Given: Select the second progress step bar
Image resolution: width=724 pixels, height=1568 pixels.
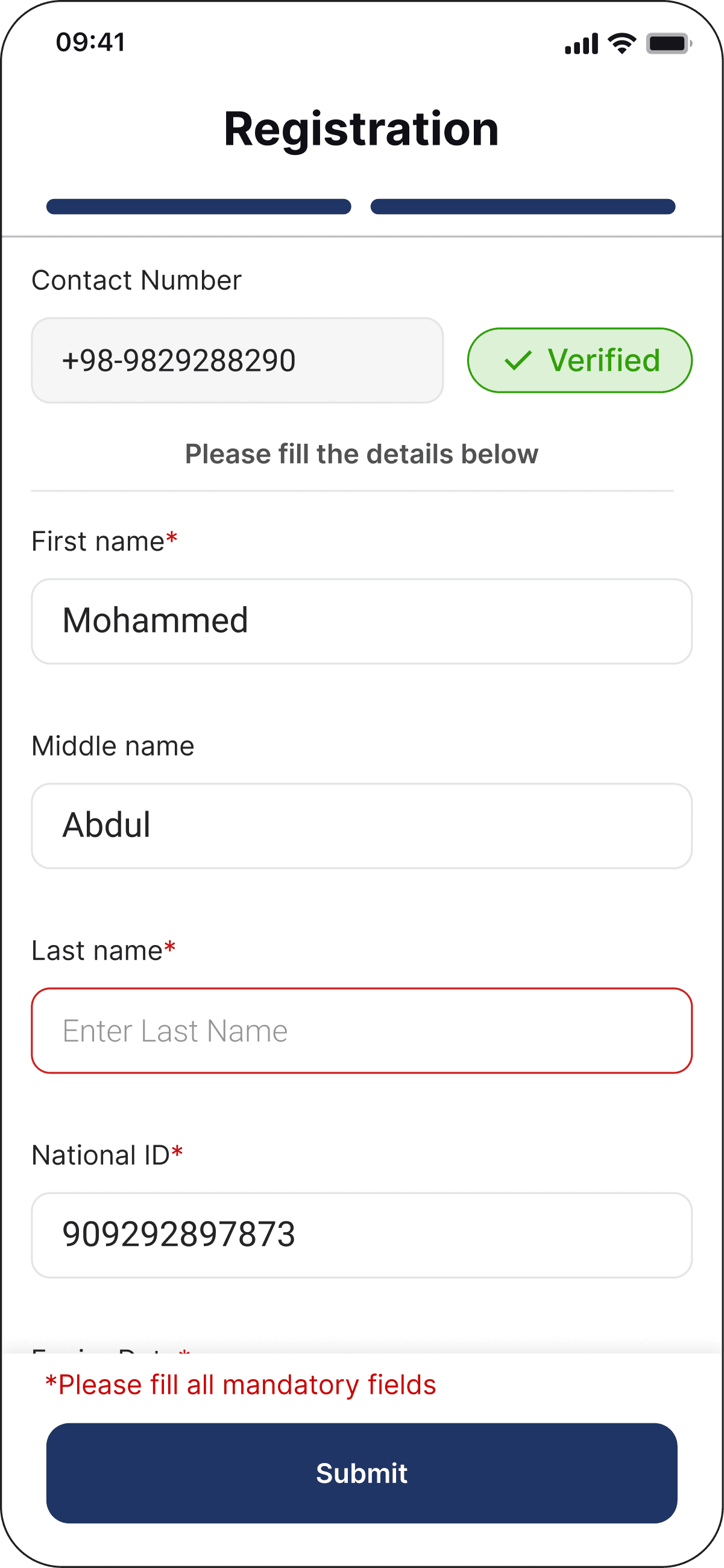Looking at the screenshot, I should (x=523, y=206).
